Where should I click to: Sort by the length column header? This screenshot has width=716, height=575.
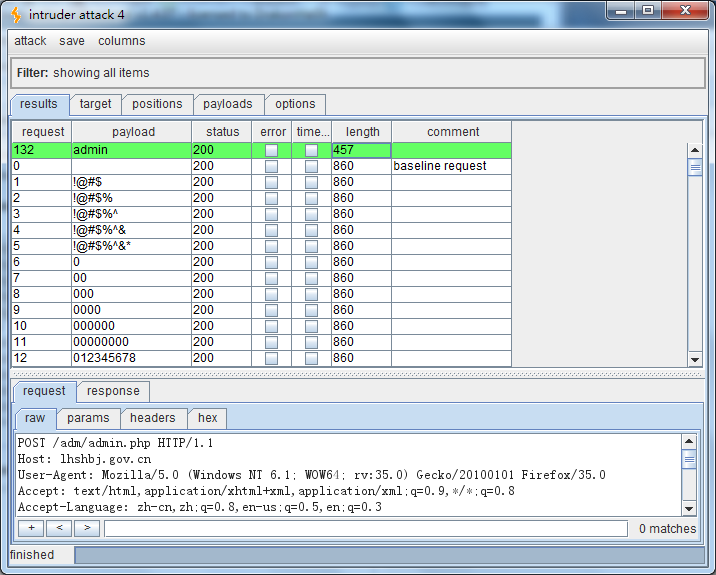click(x=362, y=132)
